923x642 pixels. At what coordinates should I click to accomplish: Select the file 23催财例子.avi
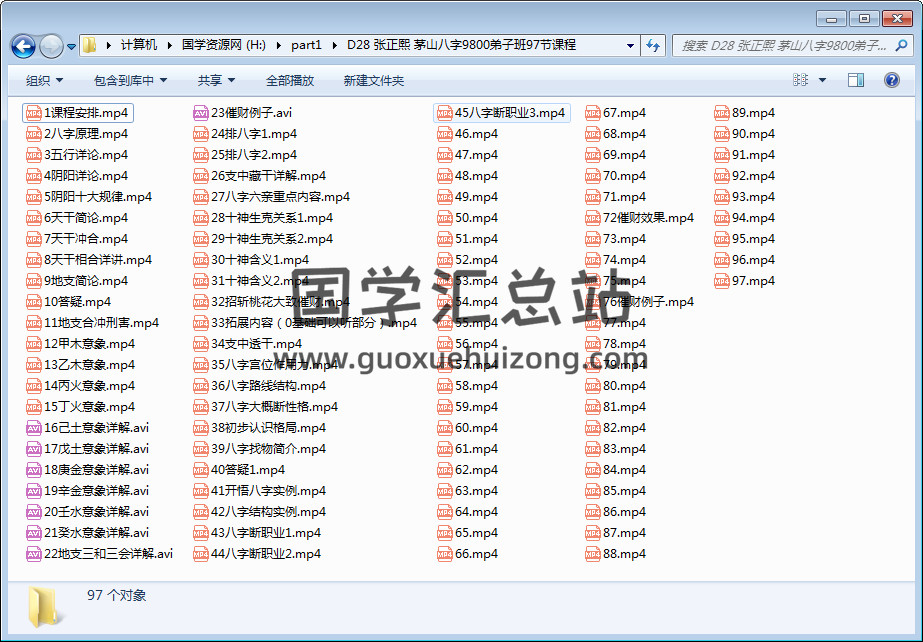pyautogui.click(x=250, y=113)
